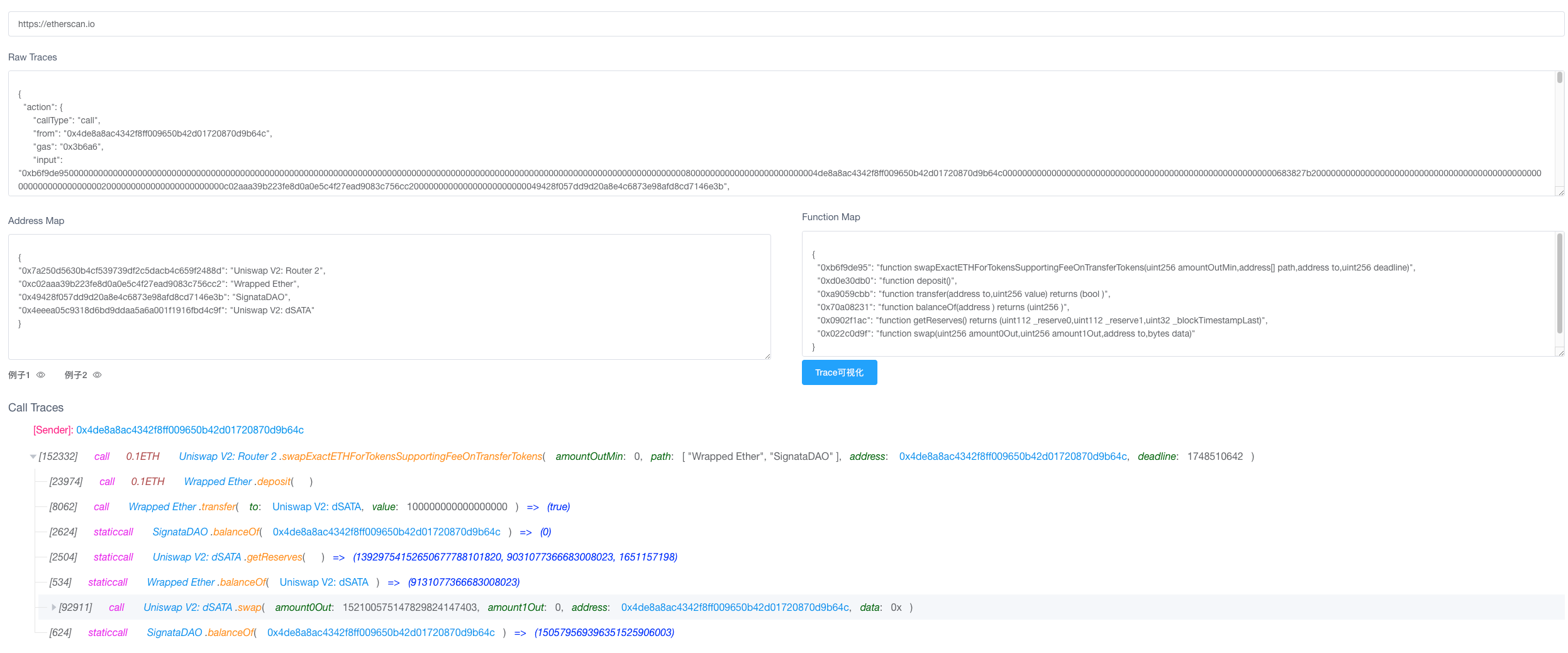Viewport: 1568px width, 653px height.
Task: Click the Trace可视化 button
Action: 839,372
